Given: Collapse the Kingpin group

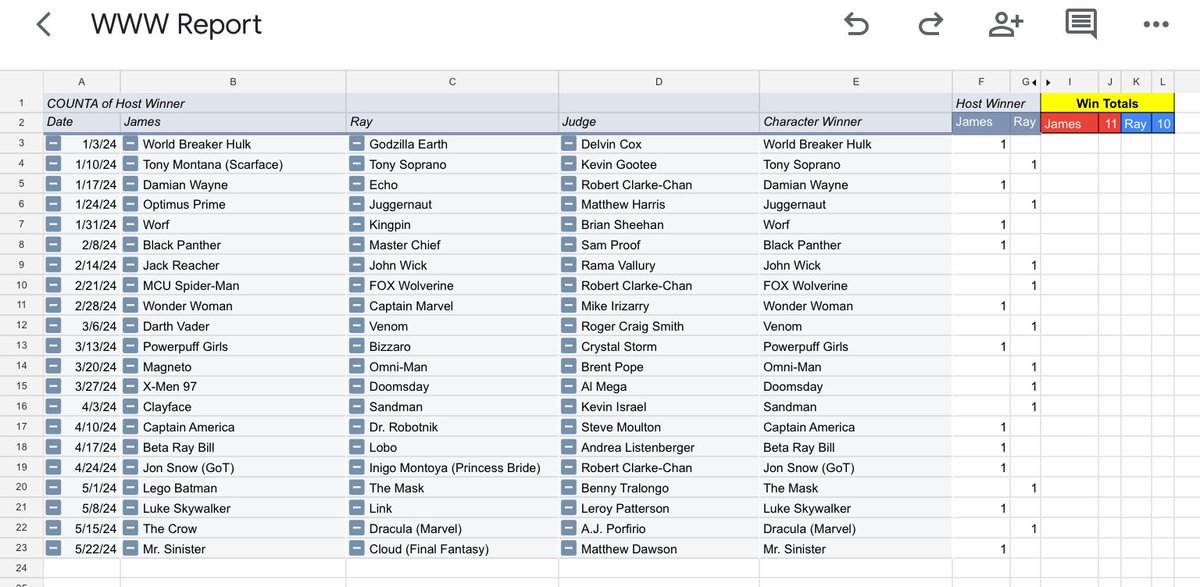Looking at the screenshot, I should (356, 225).
